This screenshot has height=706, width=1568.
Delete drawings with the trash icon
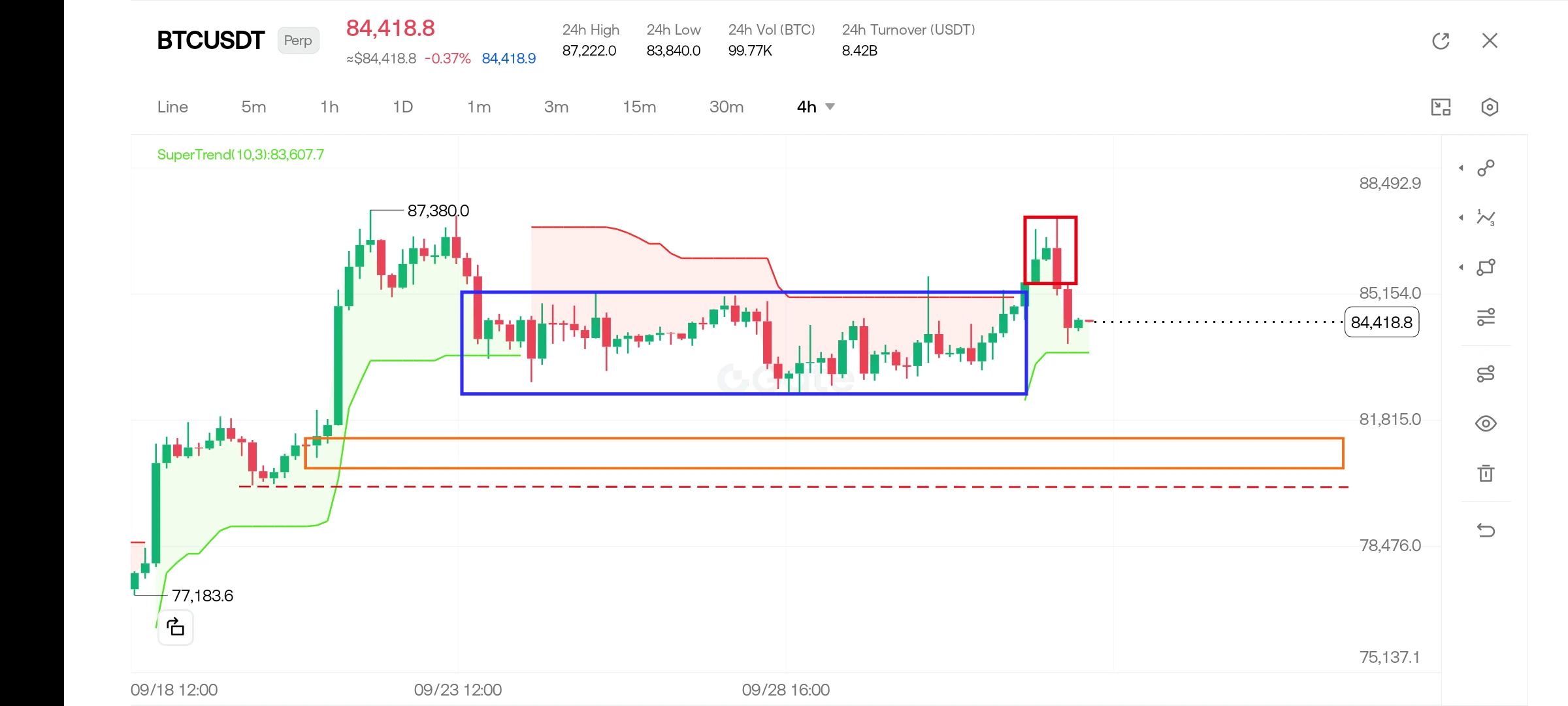[1486, 473]
